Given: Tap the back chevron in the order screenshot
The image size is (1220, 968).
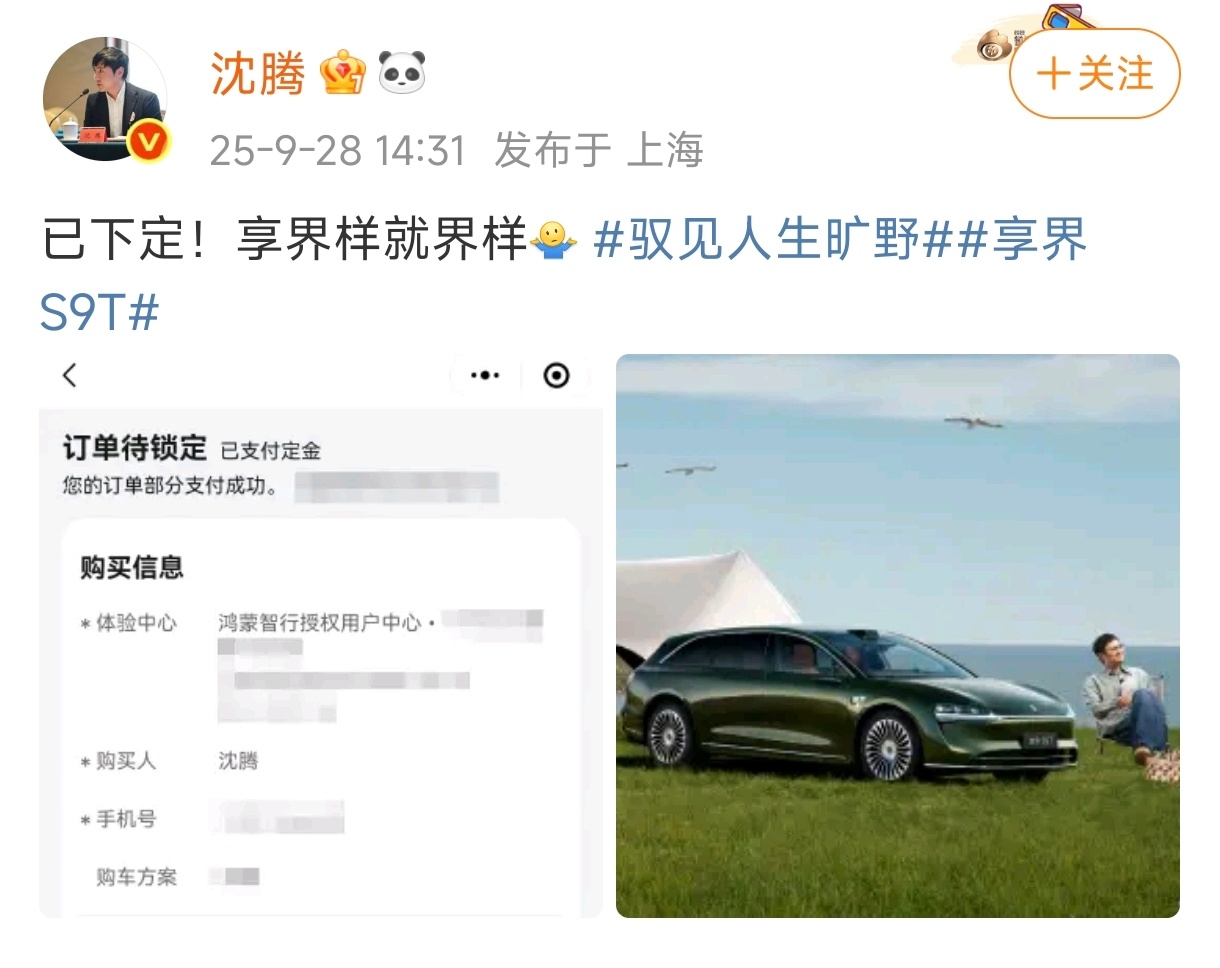Looking at the screenshot, I should click(x=69, y=375).
